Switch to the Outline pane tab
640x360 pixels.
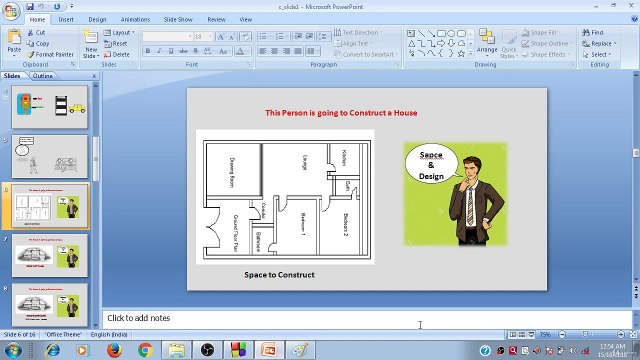point(42,76)
